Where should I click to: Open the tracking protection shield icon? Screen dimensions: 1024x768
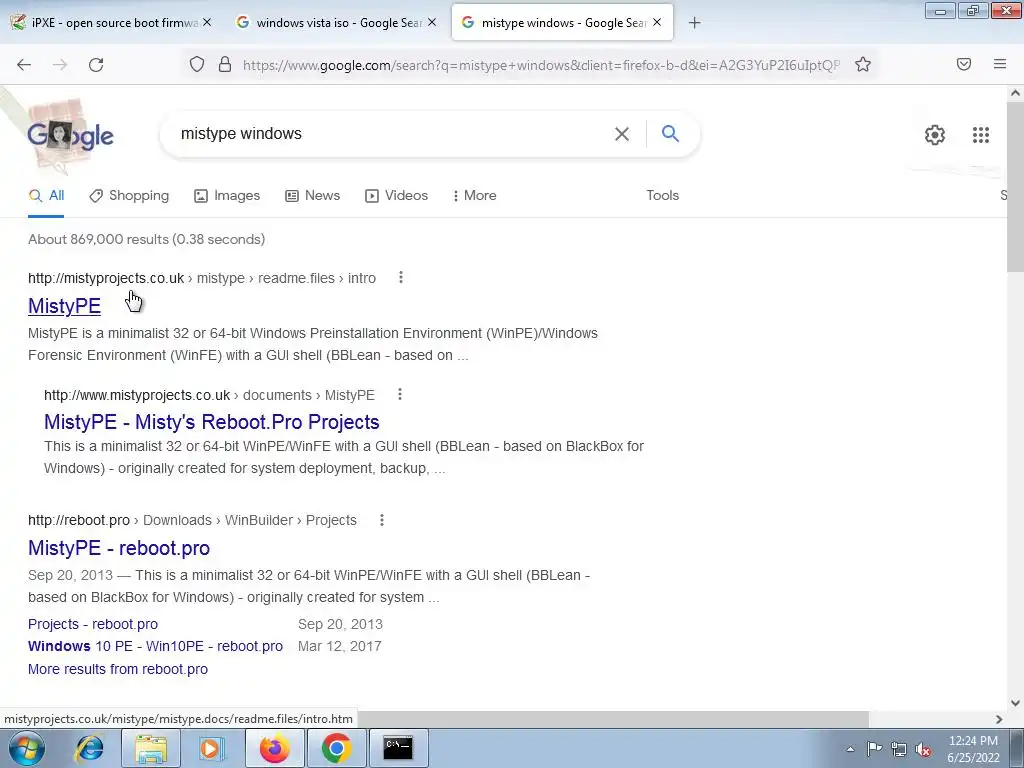coord(197,65)
